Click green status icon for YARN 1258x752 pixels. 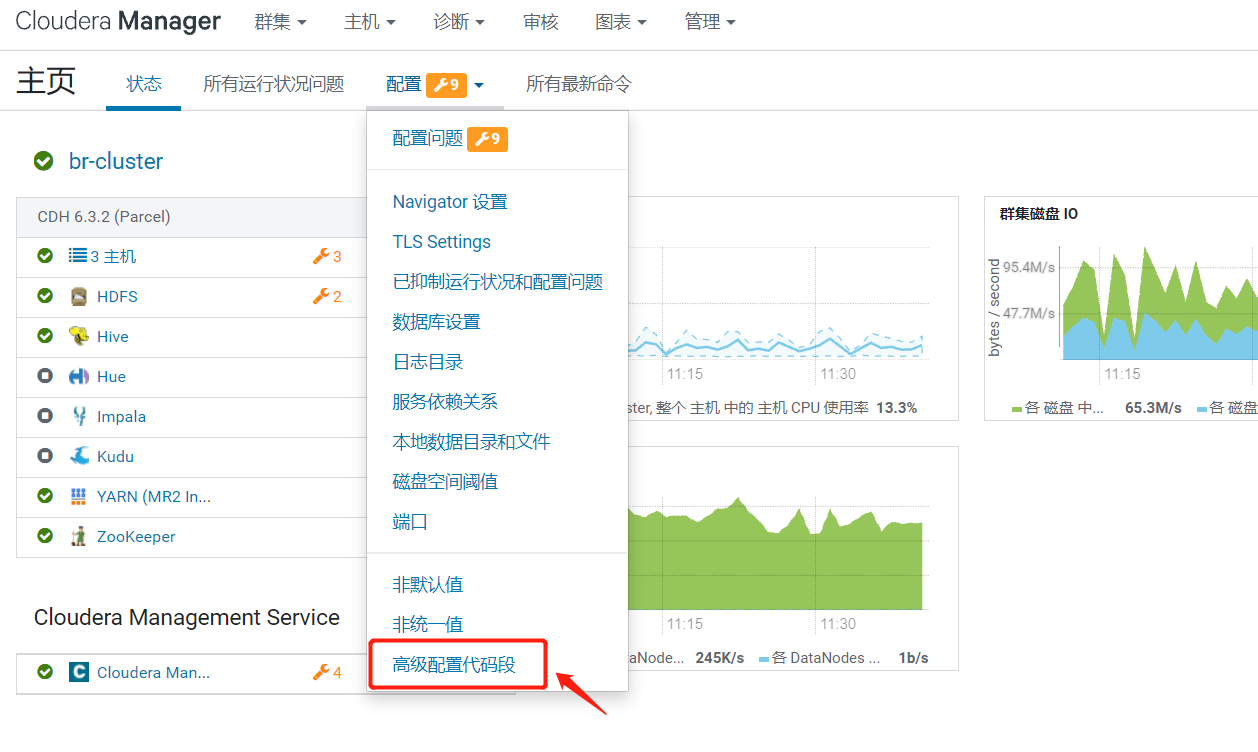click(45, 496)
